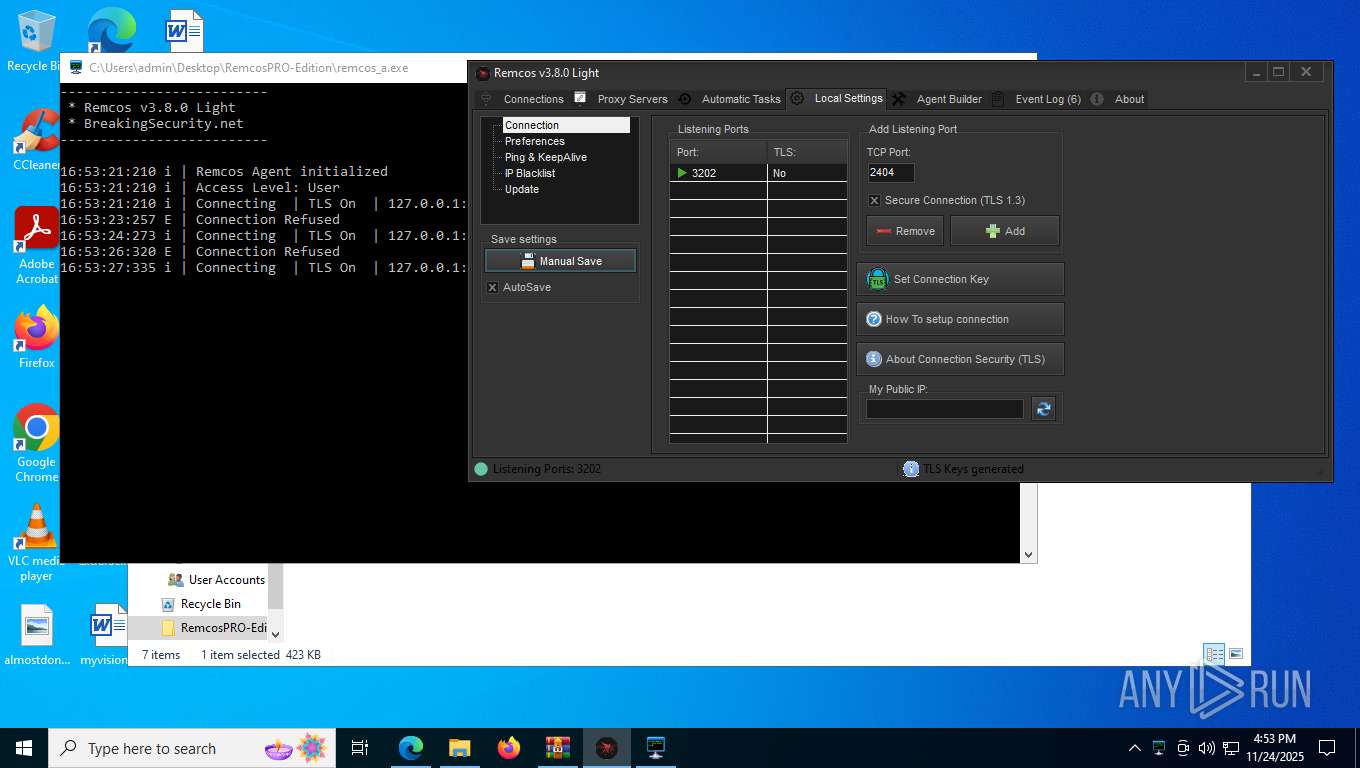Open Firefox desktop shortcut

point(36,338)
